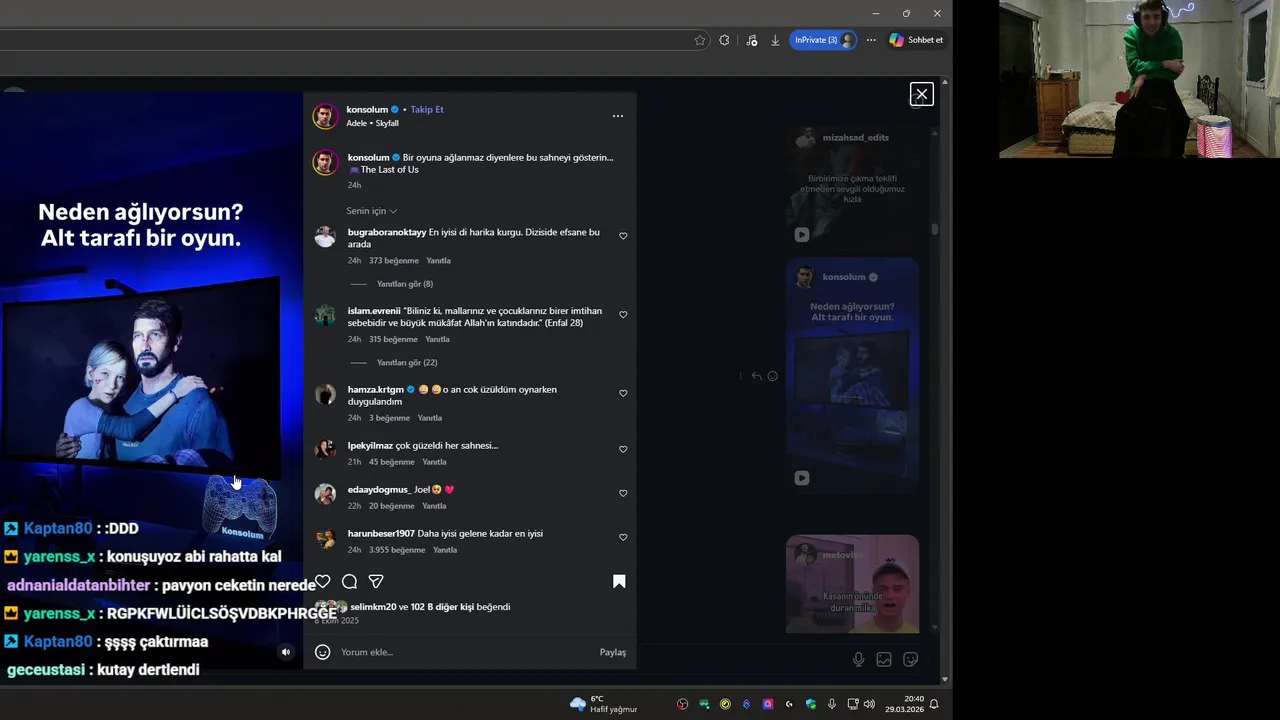The width and height of the screenshot is (1280, 720).
Task: Reply to hamza.krtgm's comment via Yanıtla
Action: coord(429,418)
